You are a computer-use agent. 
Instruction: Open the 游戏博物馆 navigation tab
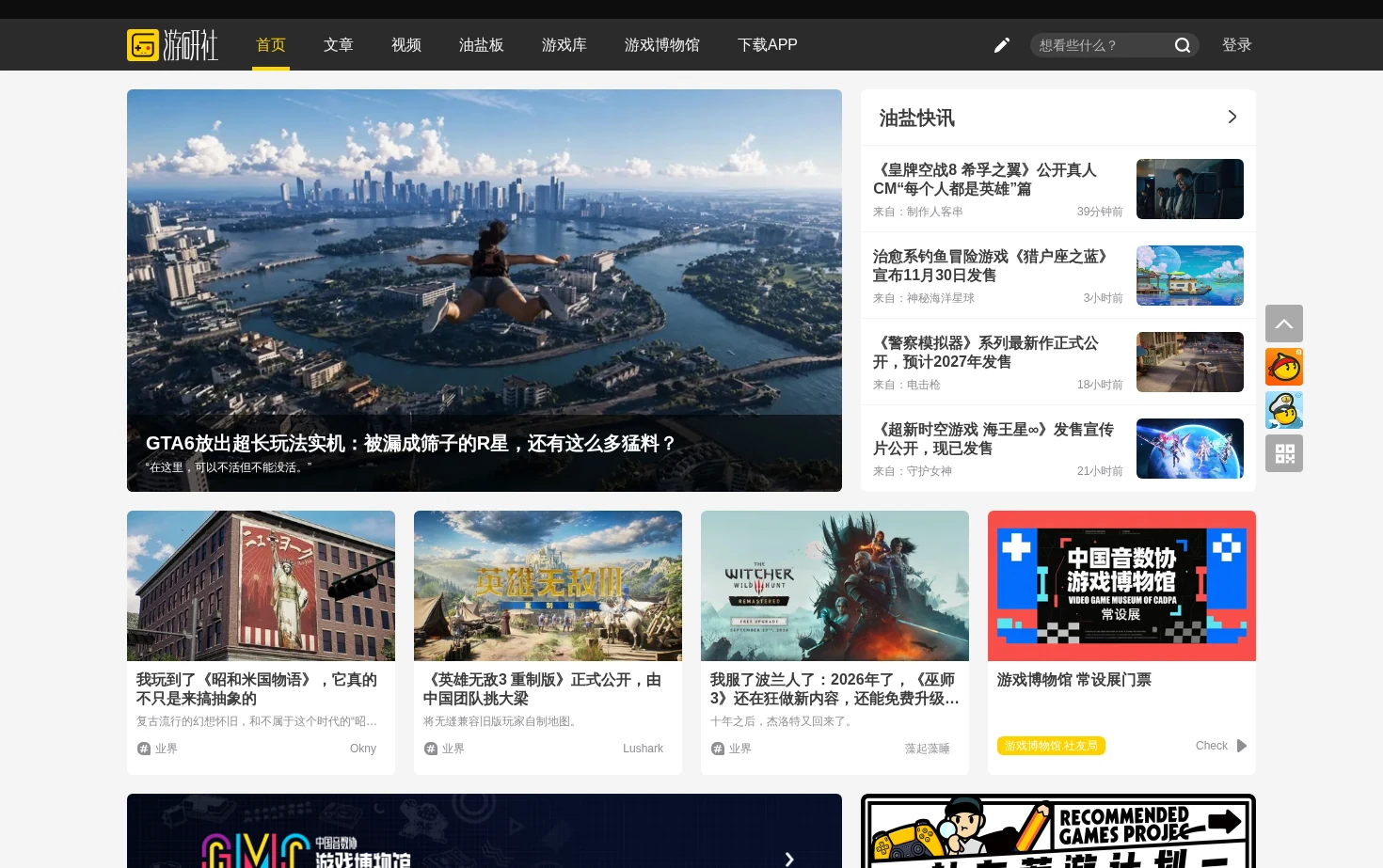click(x=662, y=45)
